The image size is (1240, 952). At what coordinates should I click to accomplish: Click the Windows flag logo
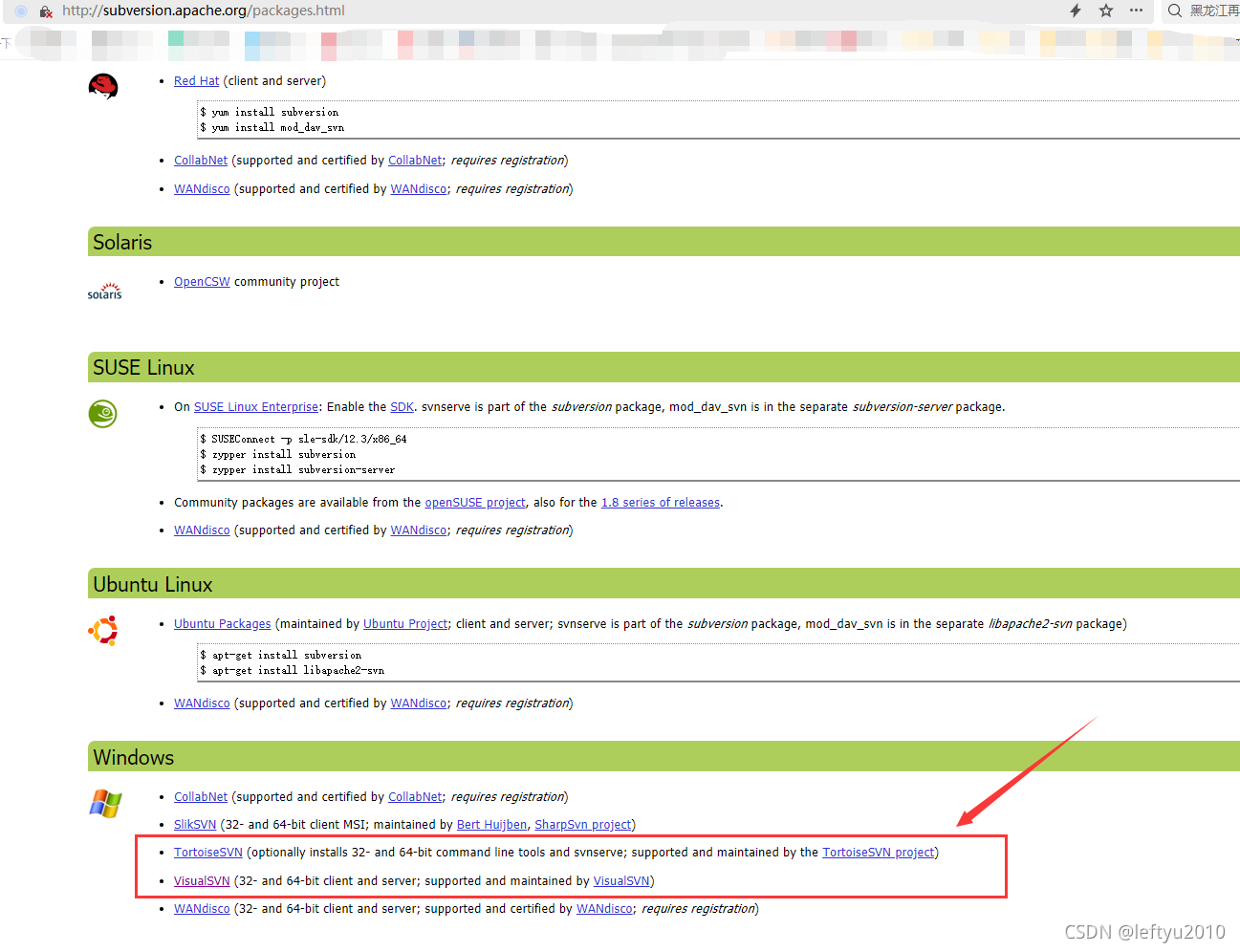click(x=105, y=804)
